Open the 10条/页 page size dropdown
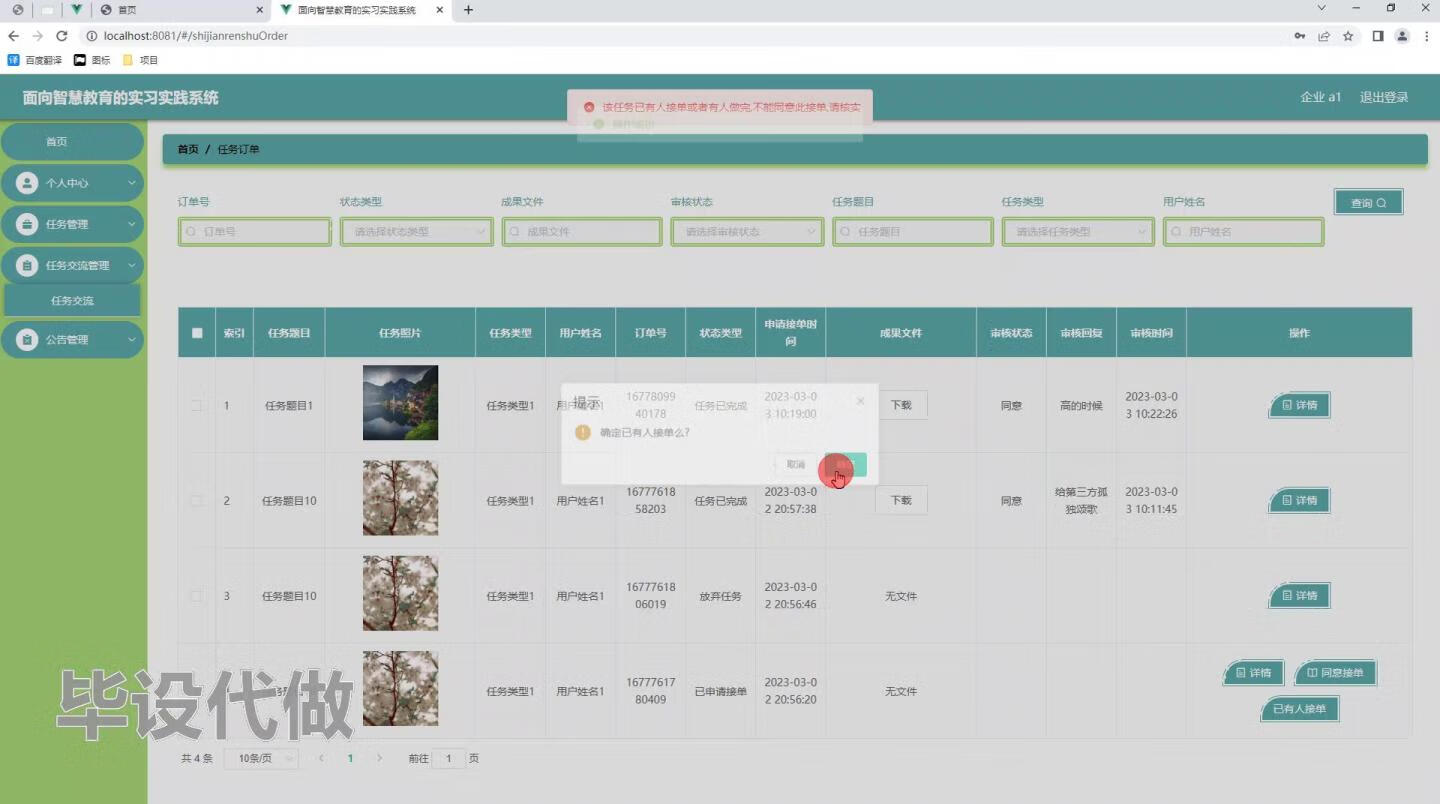Image resolution: width=1440 pixels, height=804 pixels. point(261,758)
